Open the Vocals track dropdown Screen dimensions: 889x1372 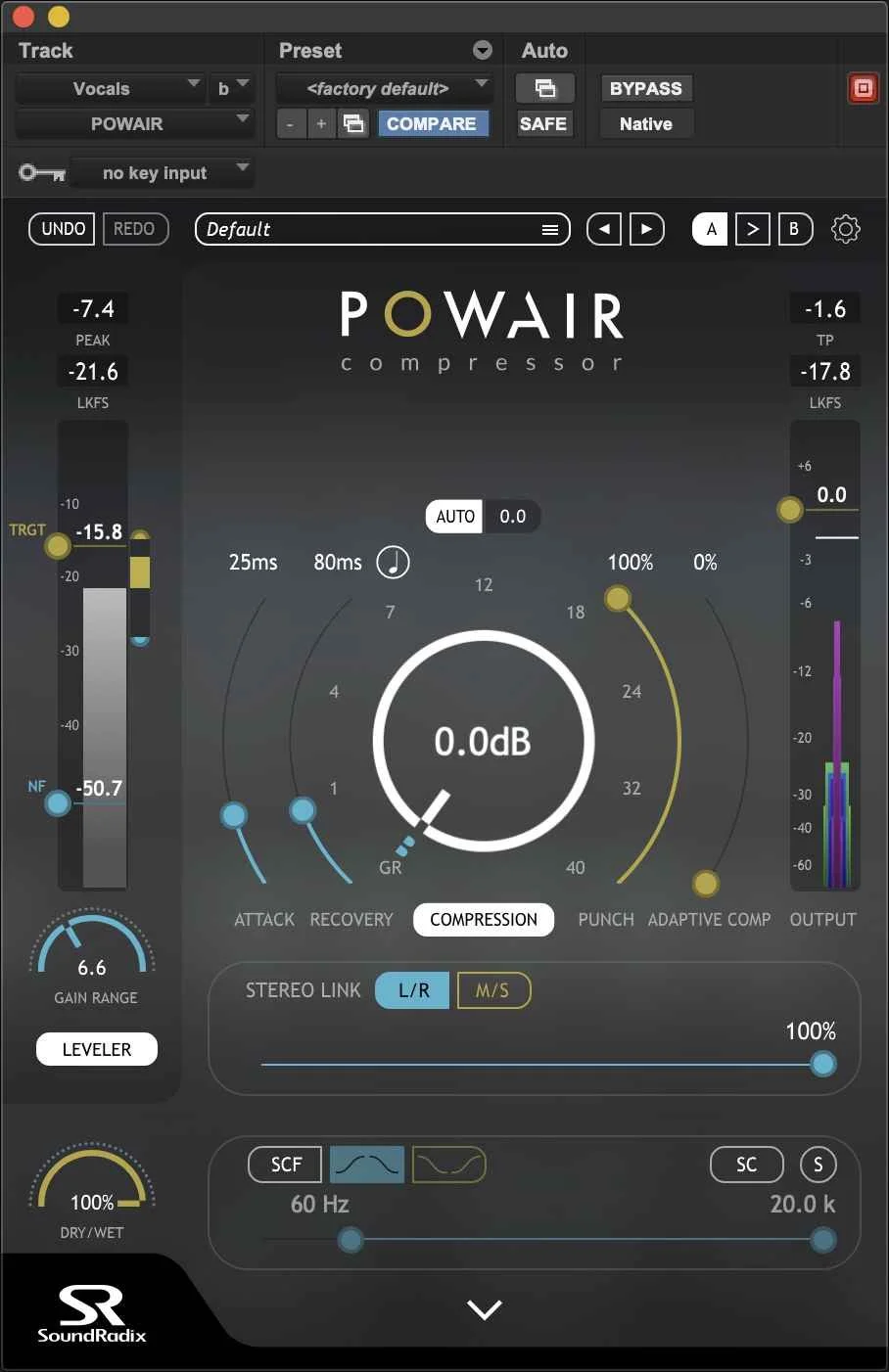110,89
